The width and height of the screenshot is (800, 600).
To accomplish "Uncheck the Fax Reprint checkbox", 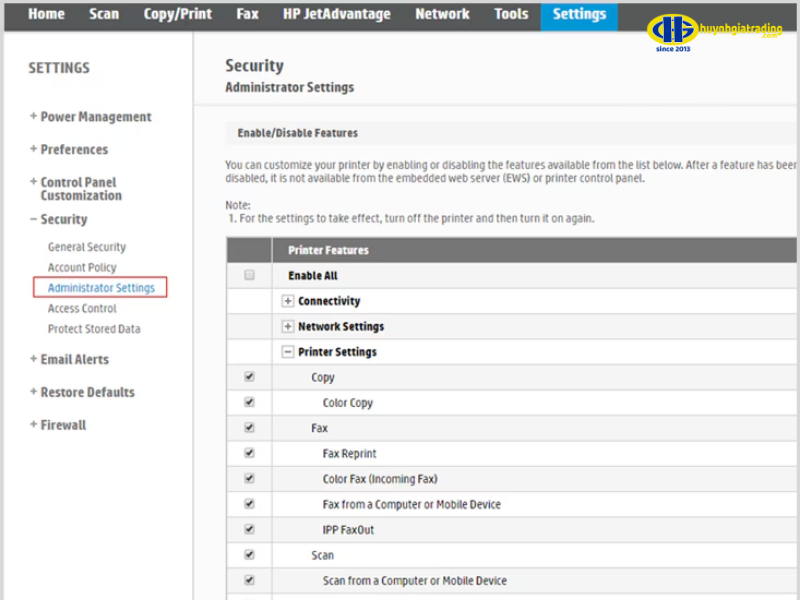I will point(249,453).
